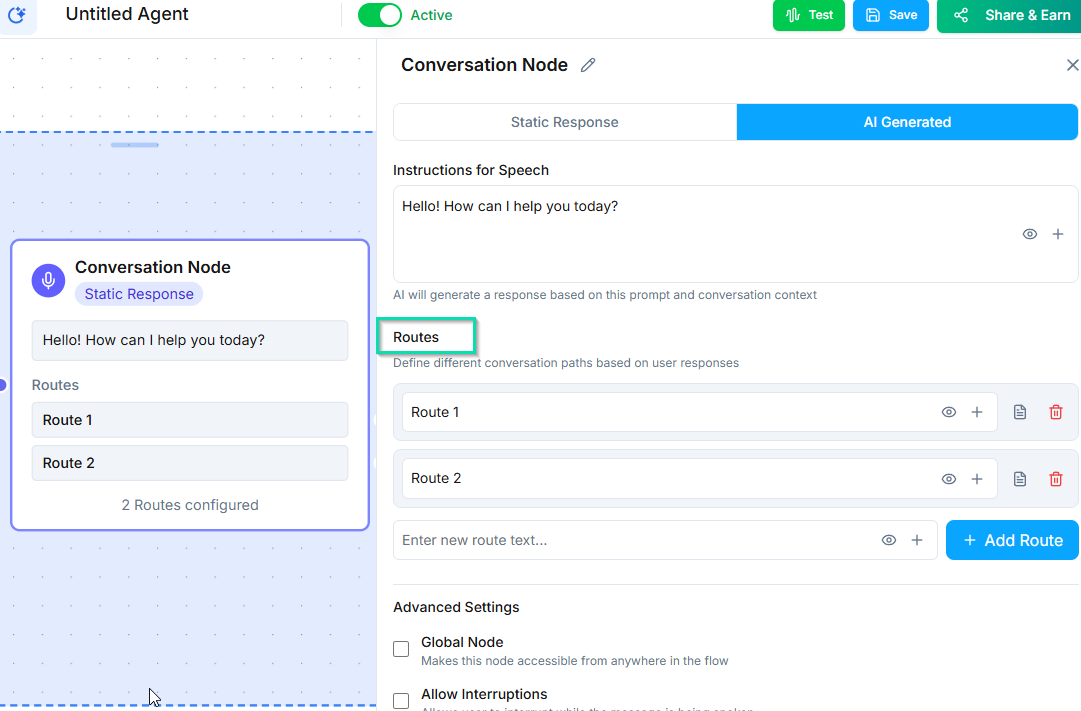Viewport: 1081px width, 711px height.
Task: Click the Add Route button
Action: point(1012,540)
